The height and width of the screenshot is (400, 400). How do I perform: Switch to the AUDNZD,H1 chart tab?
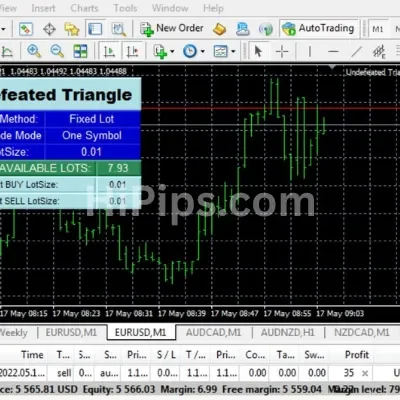pyautogui.click(x=287, y=332)
